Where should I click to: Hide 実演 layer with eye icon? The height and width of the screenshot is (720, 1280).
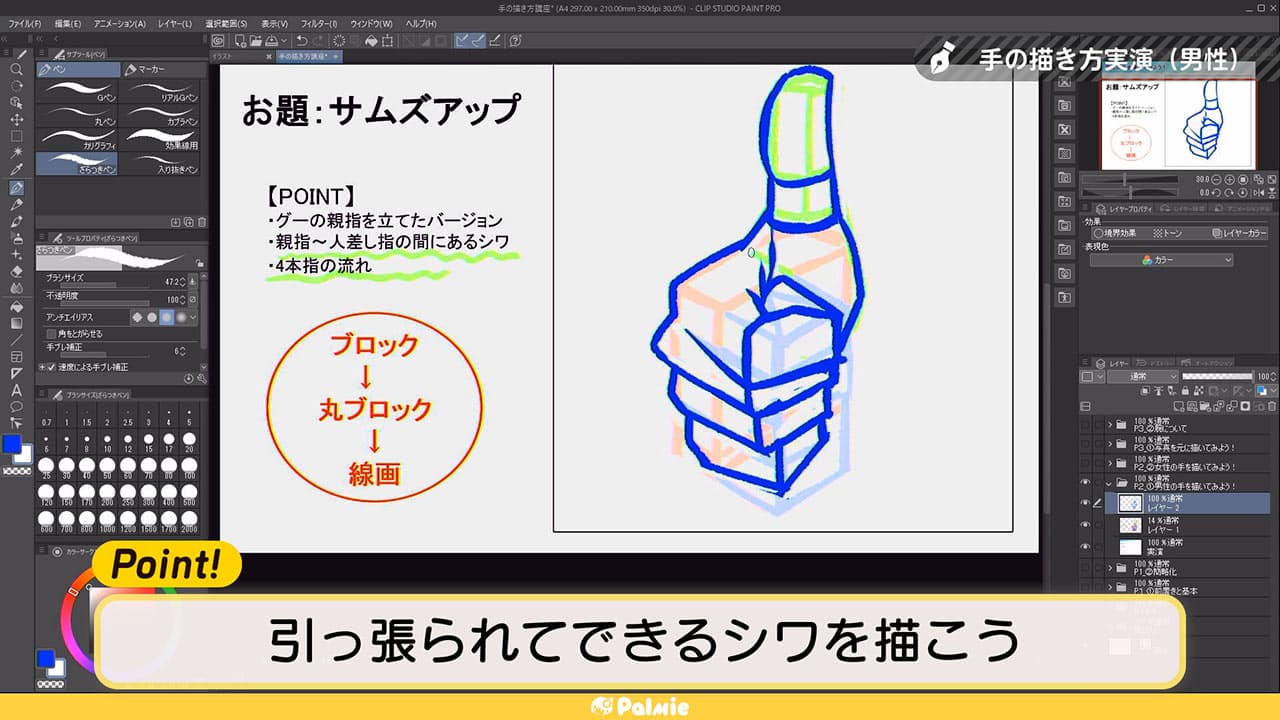[1086, 547]
